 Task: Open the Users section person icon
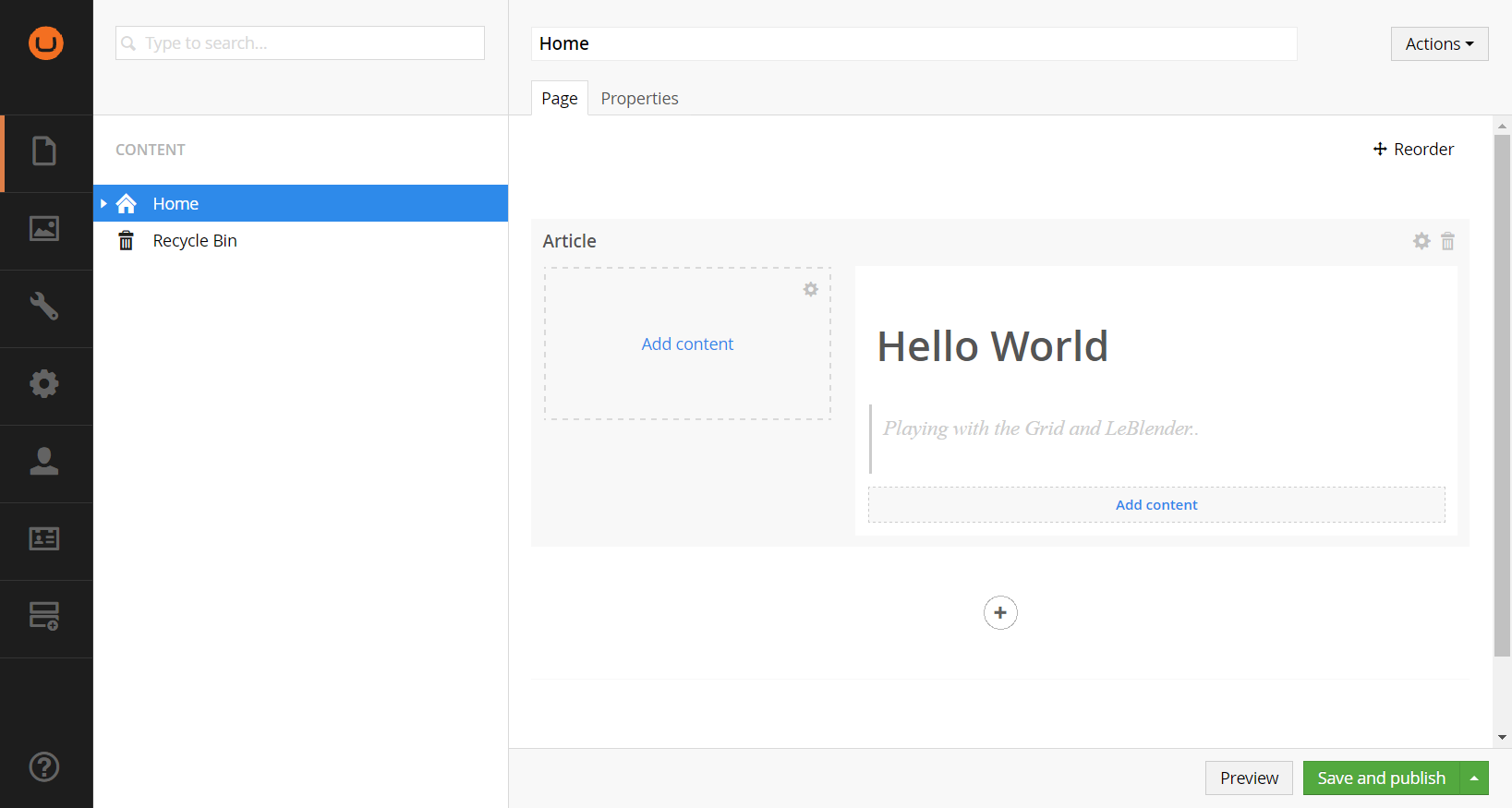pyautogui.click(x=44, y=461)
